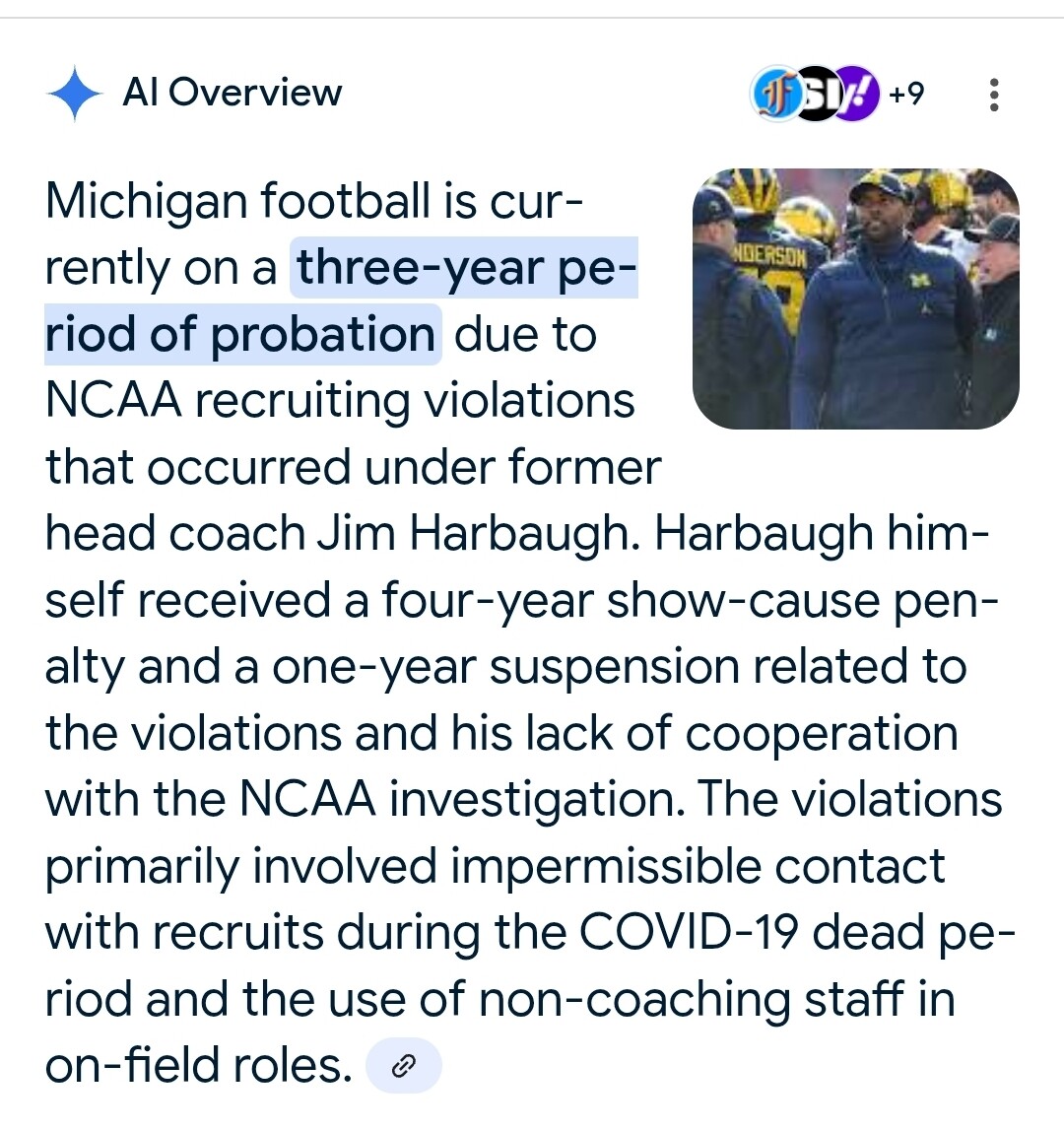This screenshot has width=1064, height=1130.
Task: Open the three-dot more options menu
Action: pos(993,95)
